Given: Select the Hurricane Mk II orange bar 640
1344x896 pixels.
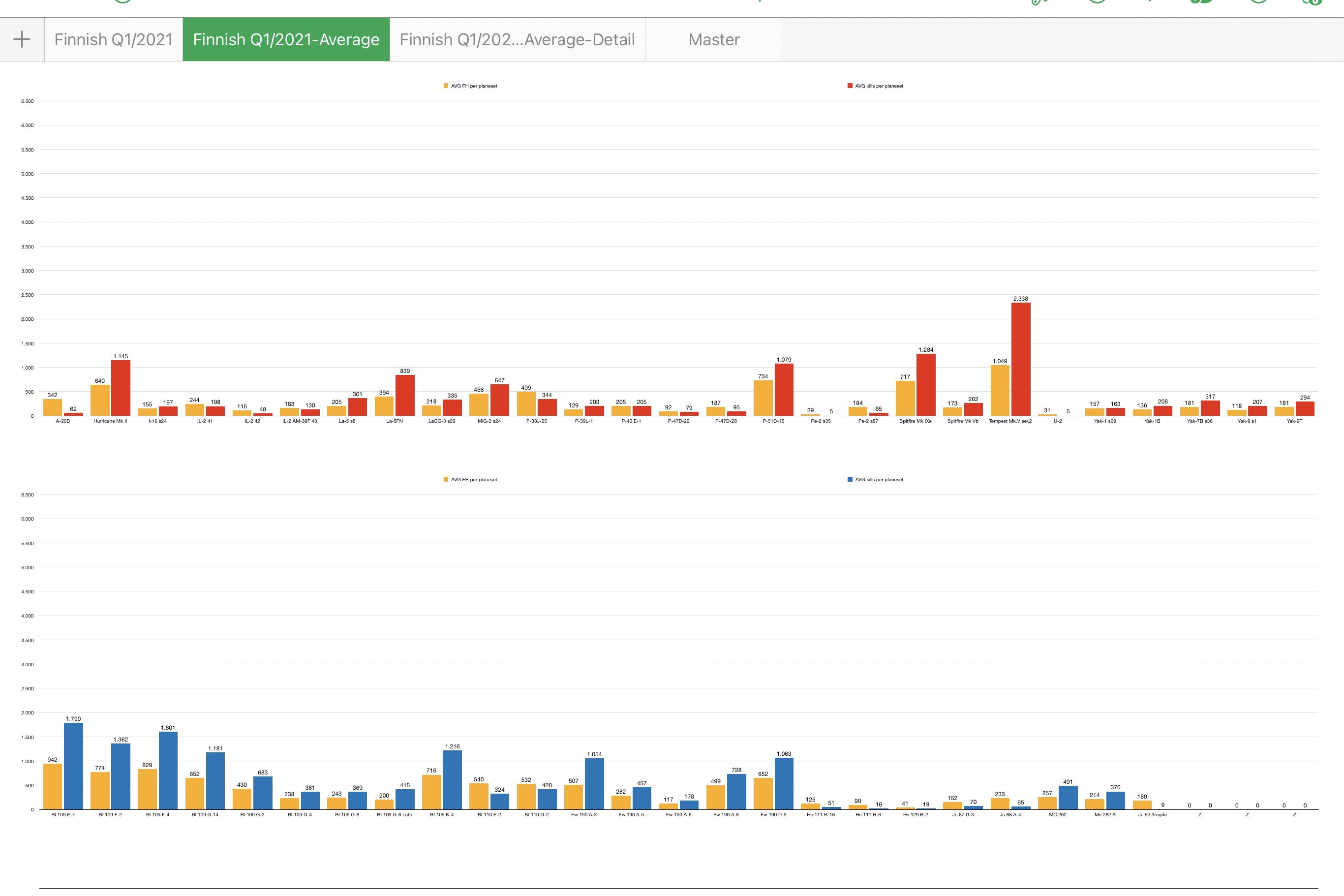Looking at the screenshot, I should (100, 401).
